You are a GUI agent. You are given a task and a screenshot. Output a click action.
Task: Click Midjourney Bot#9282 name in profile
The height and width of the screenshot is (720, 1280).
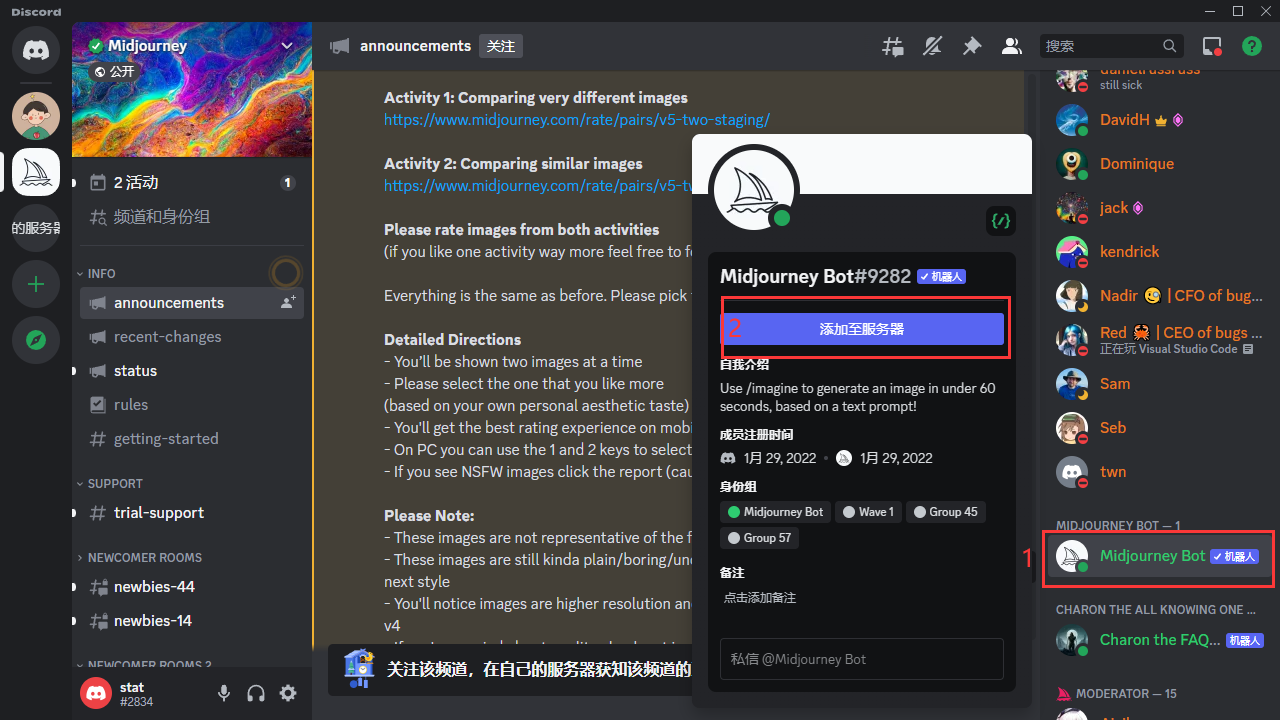tap(815, 276)
